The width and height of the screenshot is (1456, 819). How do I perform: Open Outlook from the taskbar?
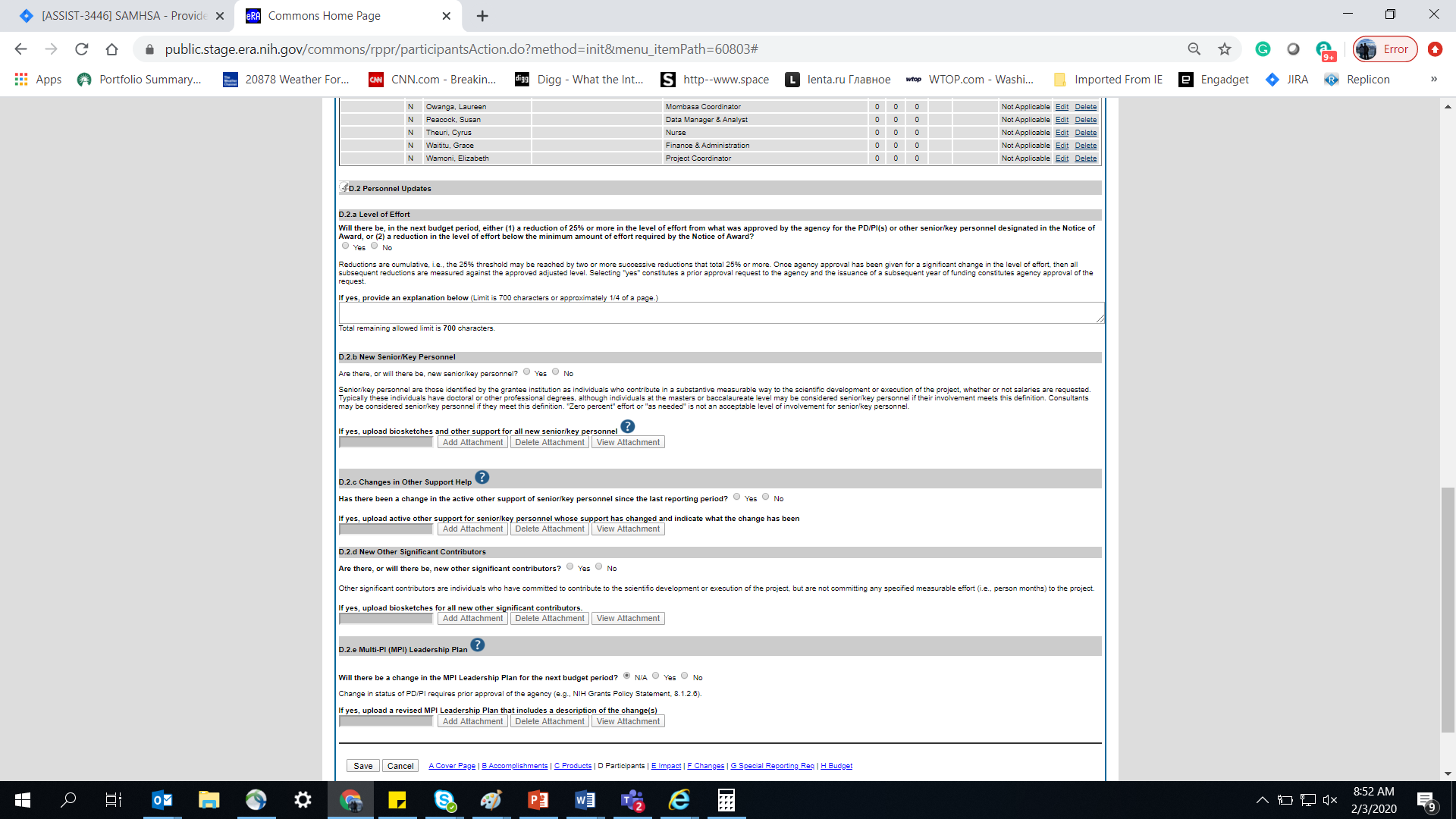pyautogui.click(x=162, y=799)
